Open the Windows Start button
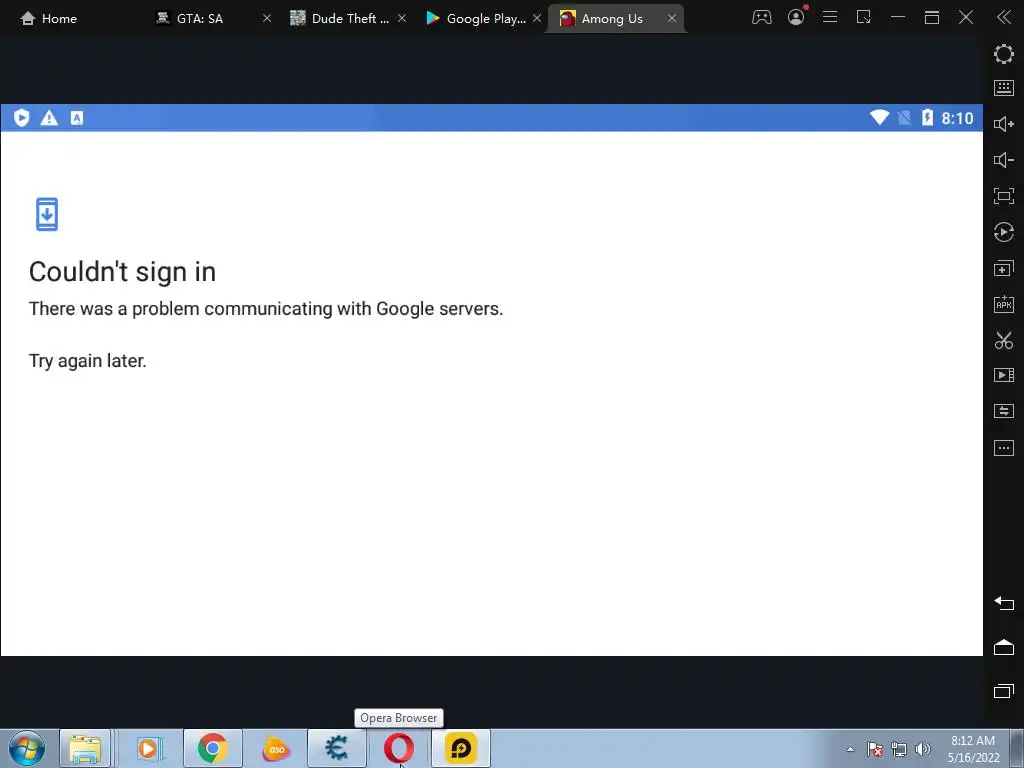The height and width of the screenshot is (768, 1024). (26, 748)
